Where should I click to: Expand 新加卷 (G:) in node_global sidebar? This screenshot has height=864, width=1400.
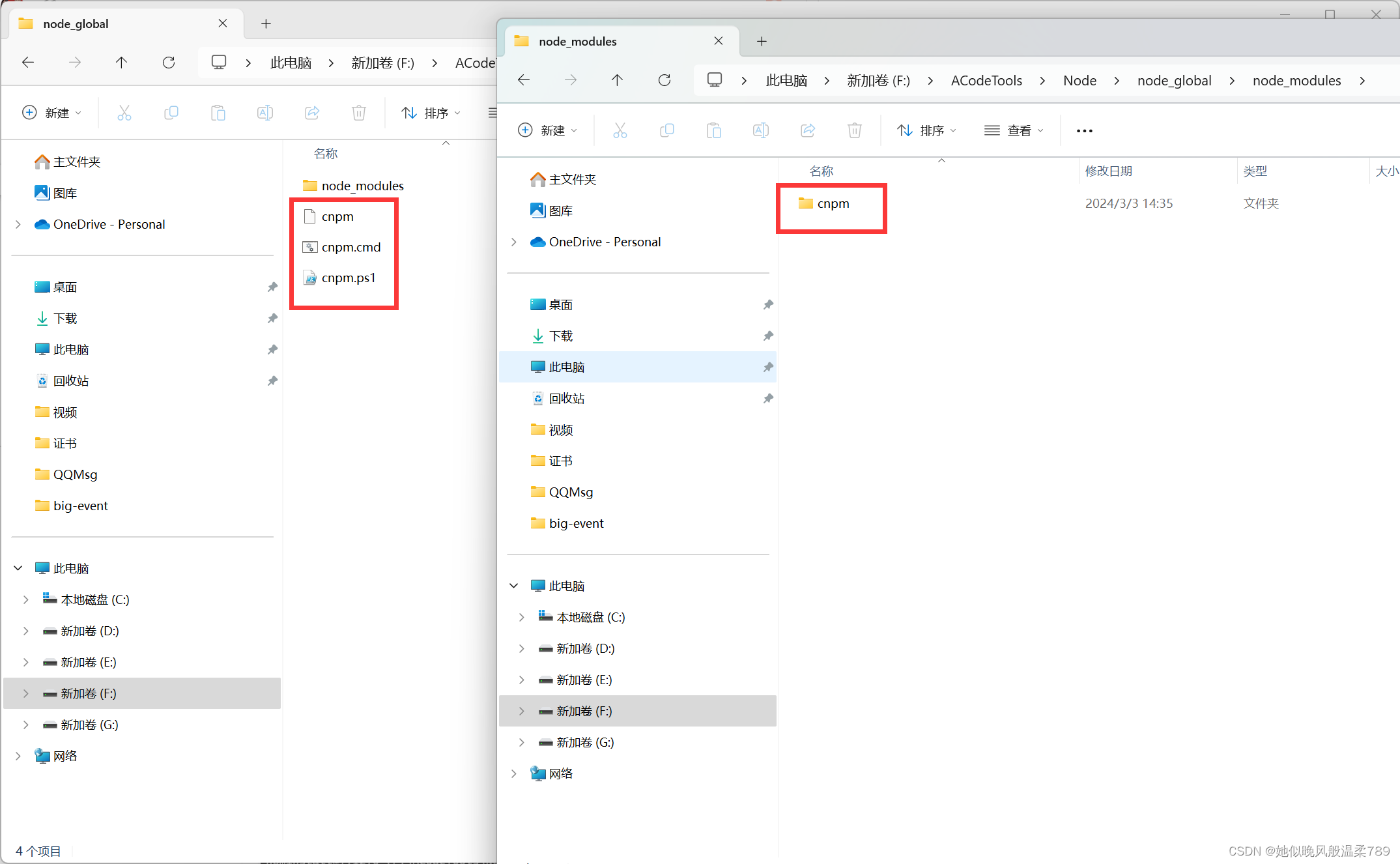[x=26, y=725]
